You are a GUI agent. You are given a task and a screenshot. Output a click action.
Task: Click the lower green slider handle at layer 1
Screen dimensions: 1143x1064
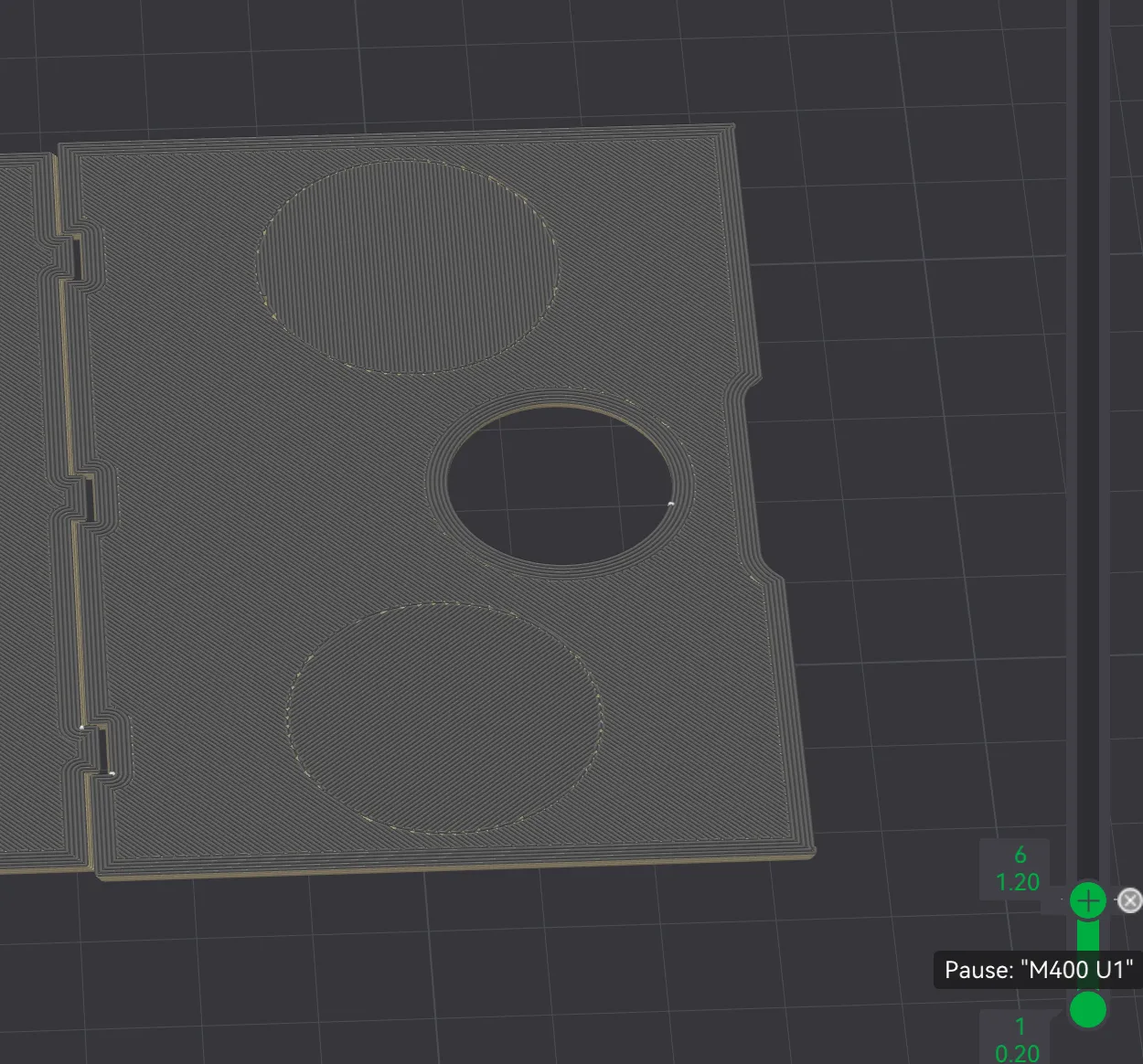tap(1088, 1010)
